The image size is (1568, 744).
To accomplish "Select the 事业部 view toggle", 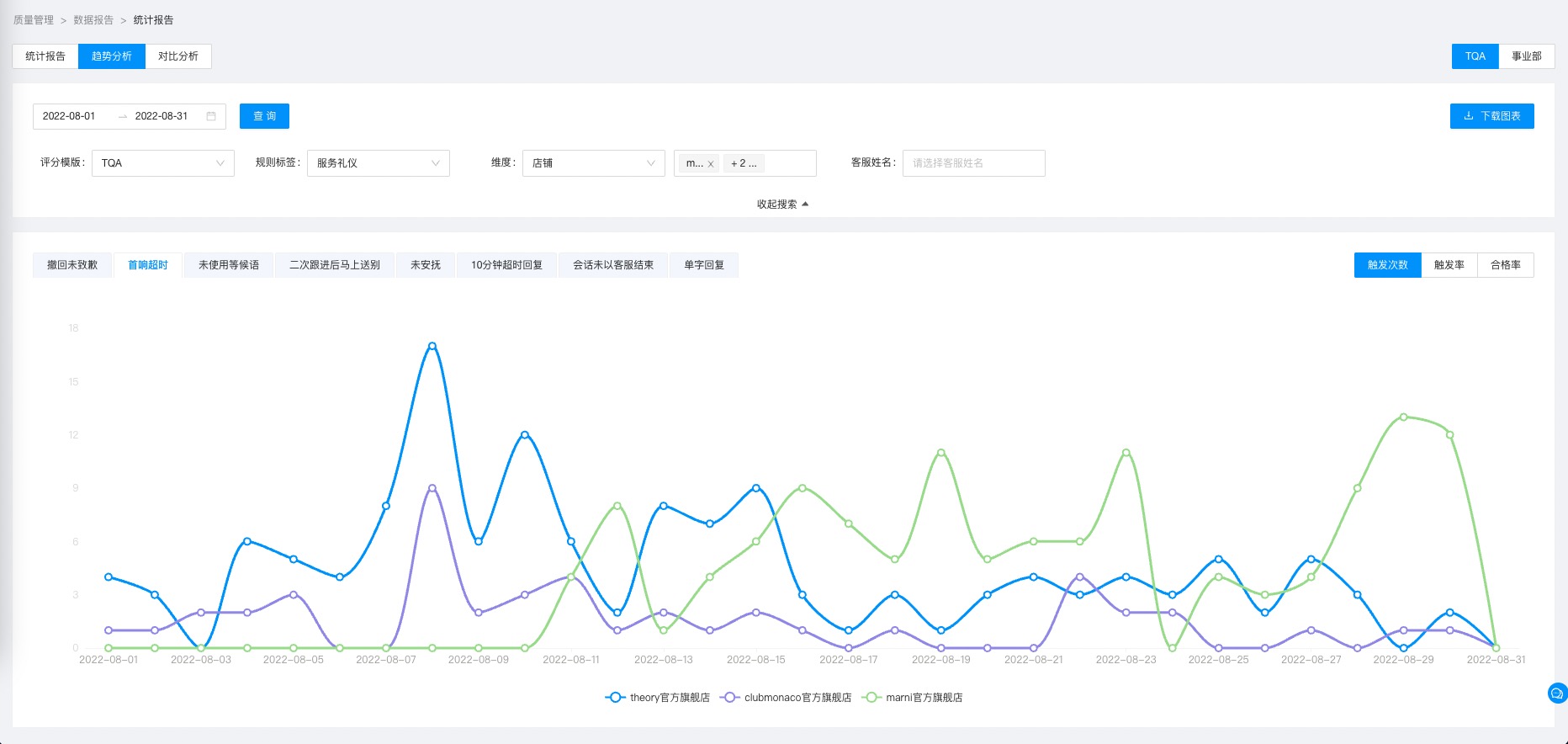I will pyautogui.click(x=1527, y=56).
